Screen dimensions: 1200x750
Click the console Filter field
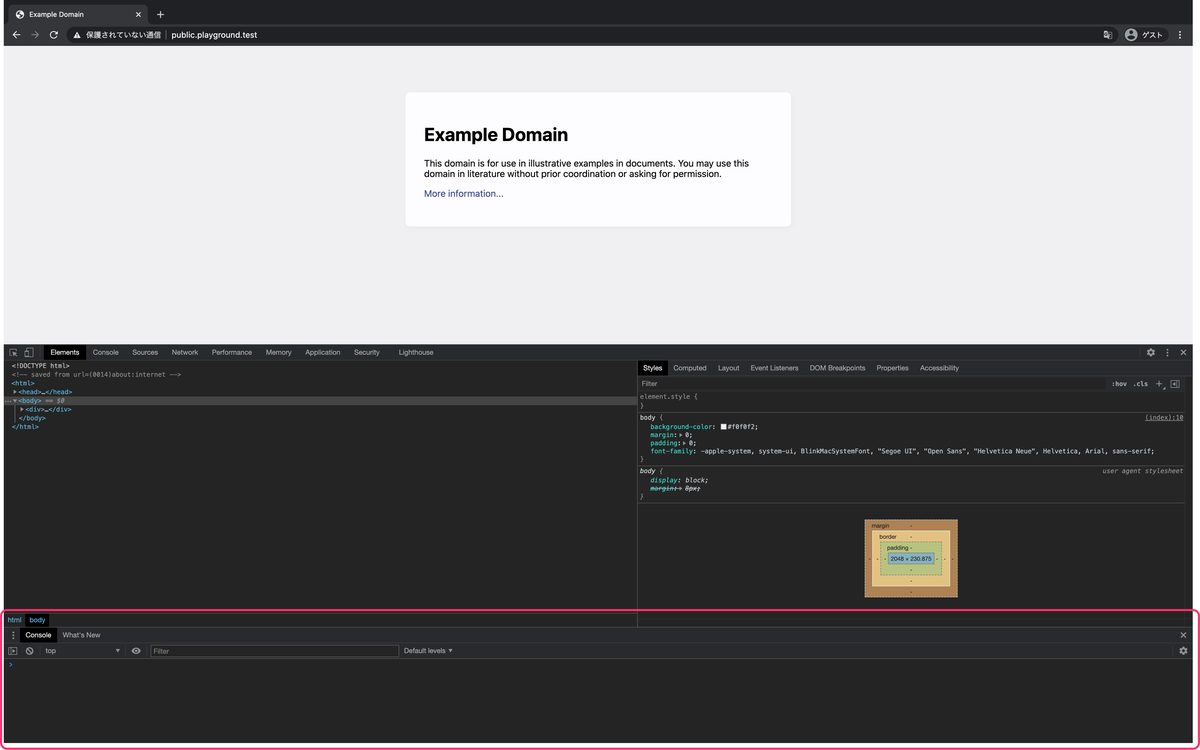274,651
